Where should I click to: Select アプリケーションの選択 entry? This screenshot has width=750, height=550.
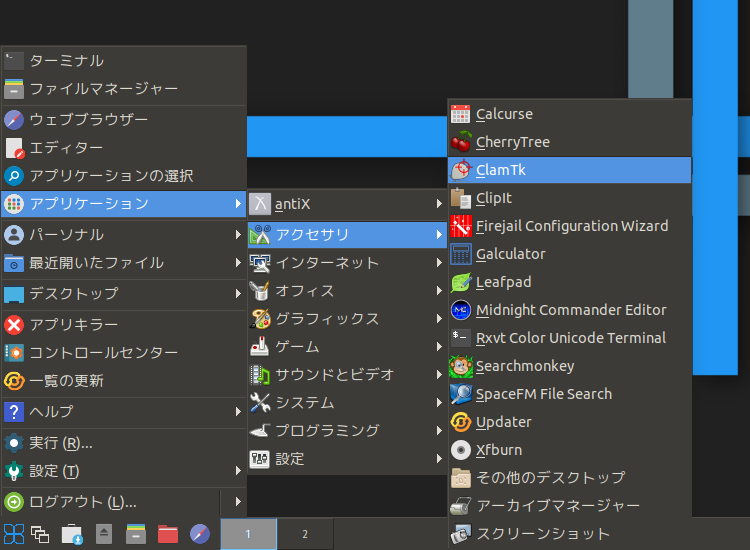(124, 176)
